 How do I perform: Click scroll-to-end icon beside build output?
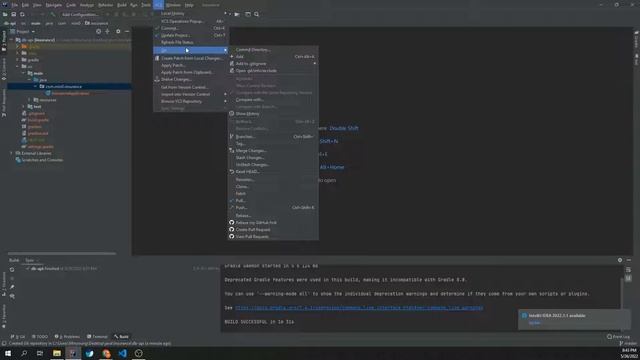(628, 278)
